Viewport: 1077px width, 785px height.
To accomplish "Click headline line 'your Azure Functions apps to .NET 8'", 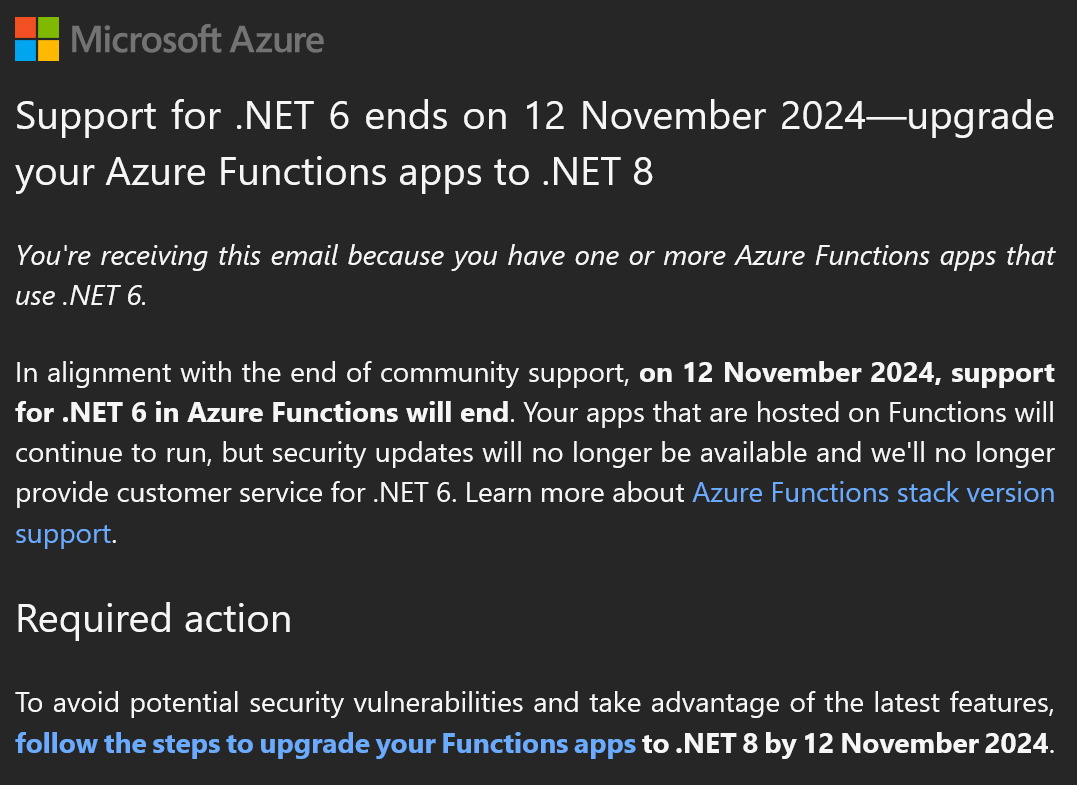I will pos(334,172).
